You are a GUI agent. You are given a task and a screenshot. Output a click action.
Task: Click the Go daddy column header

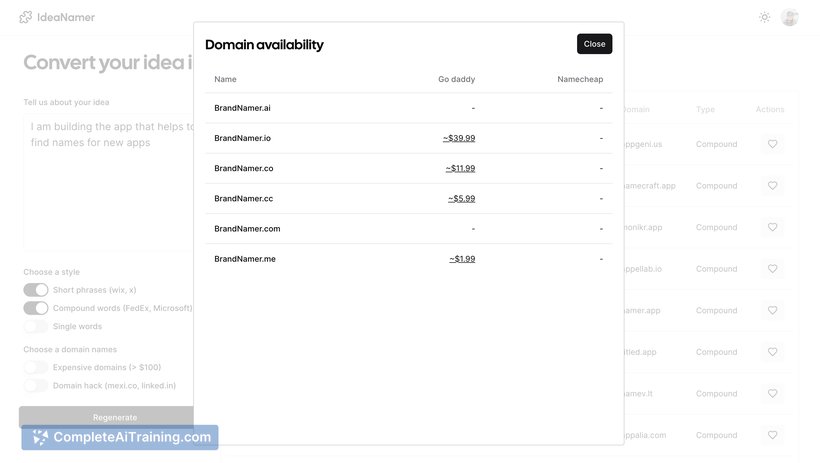coord(456,79)
